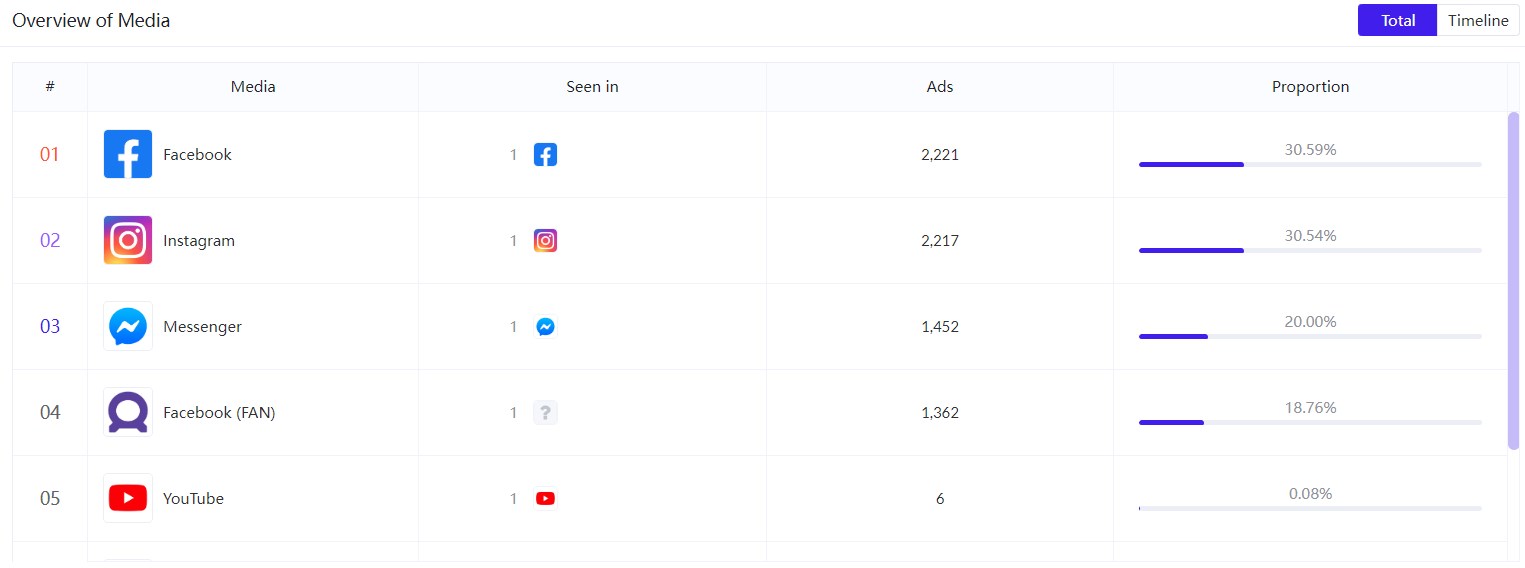Click the Facebook (FAN) purple logo
The image size is (1525, 568).
pos(128,412)
